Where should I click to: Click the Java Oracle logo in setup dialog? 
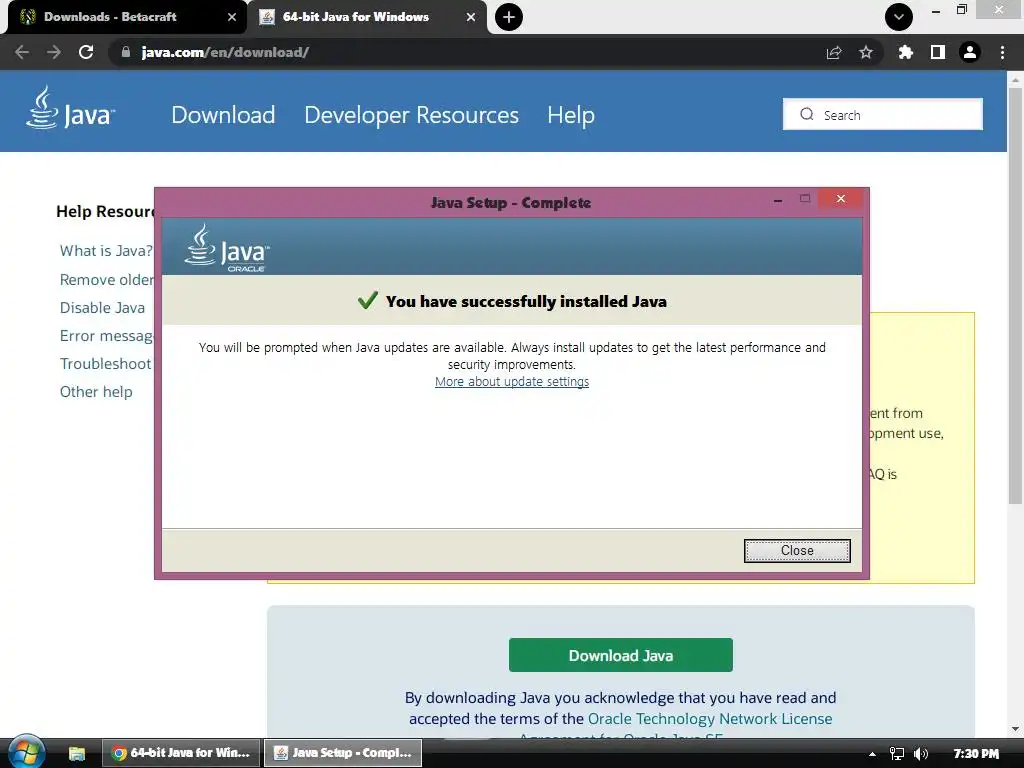(x=227, y=248)
